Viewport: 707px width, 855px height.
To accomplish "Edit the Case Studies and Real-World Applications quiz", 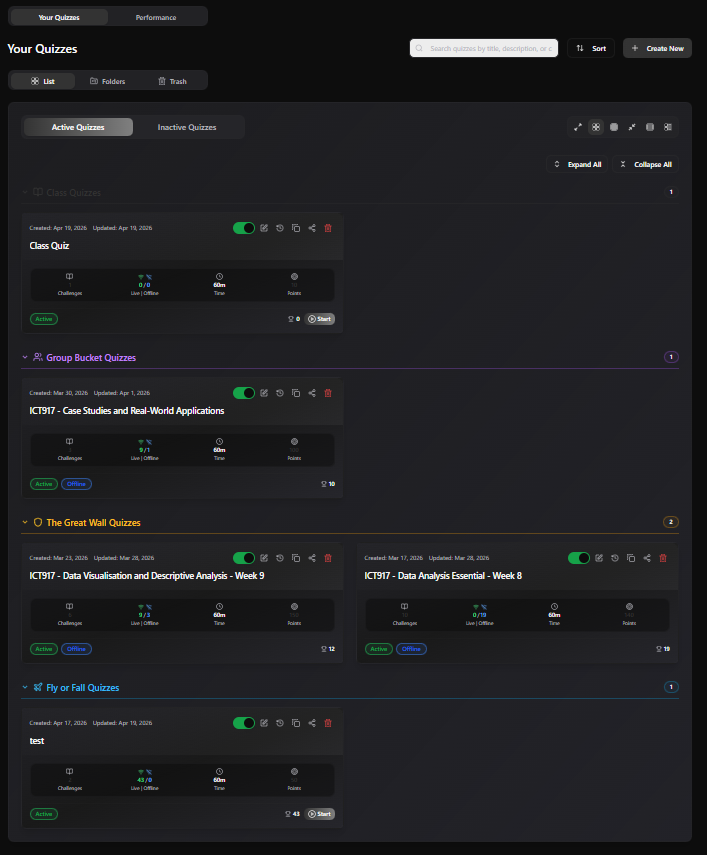I will pos(264,393).
